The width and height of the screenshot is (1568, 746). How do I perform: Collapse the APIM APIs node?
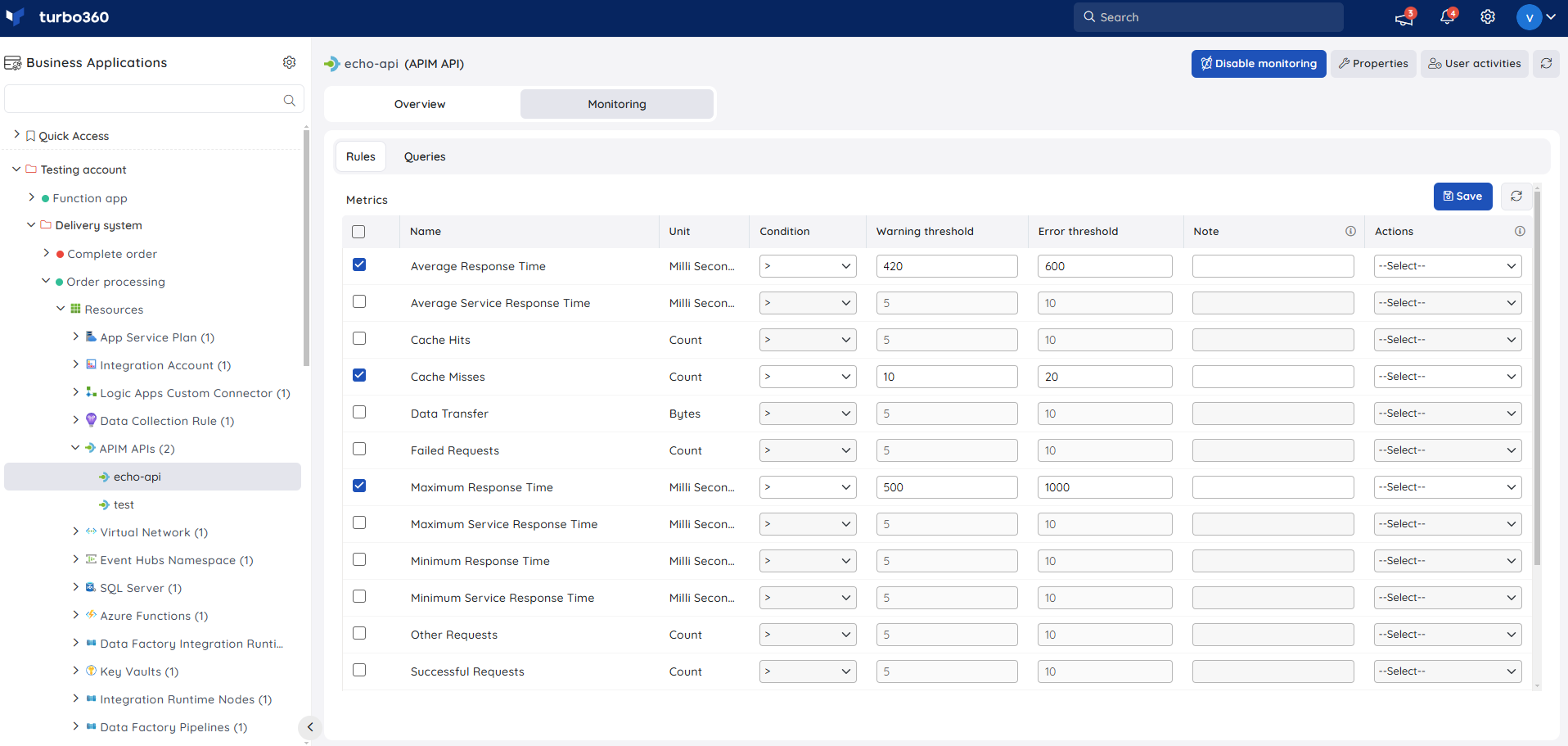point(75,448)
